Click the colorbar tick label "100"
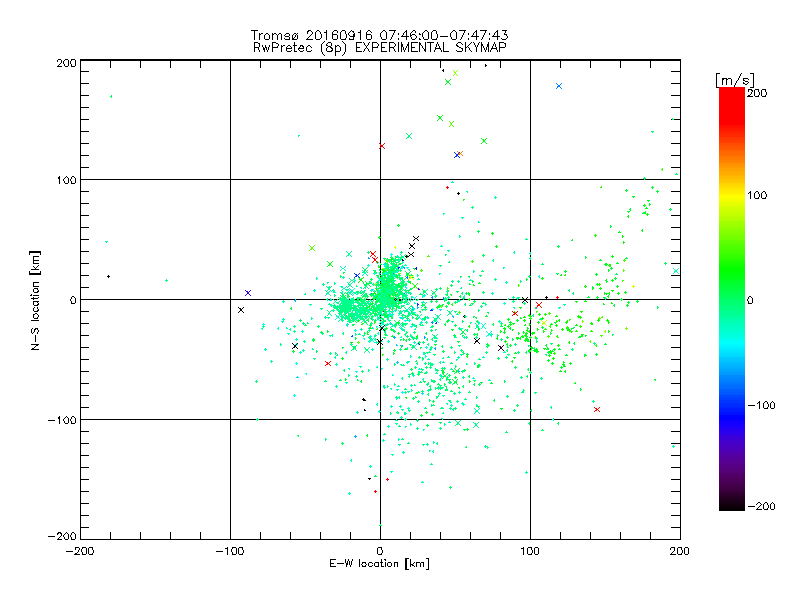800x600 pixels. [x=757, y=195]
